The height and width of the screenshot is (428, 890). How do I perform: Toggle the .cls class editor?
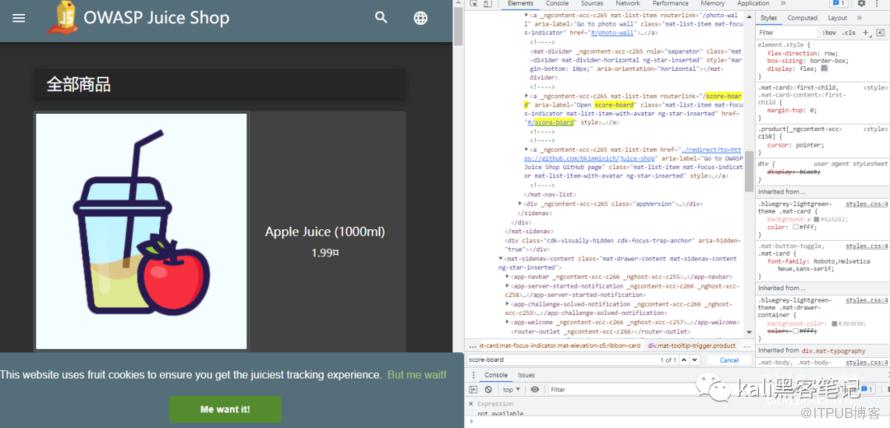click(x=847, y=32)
